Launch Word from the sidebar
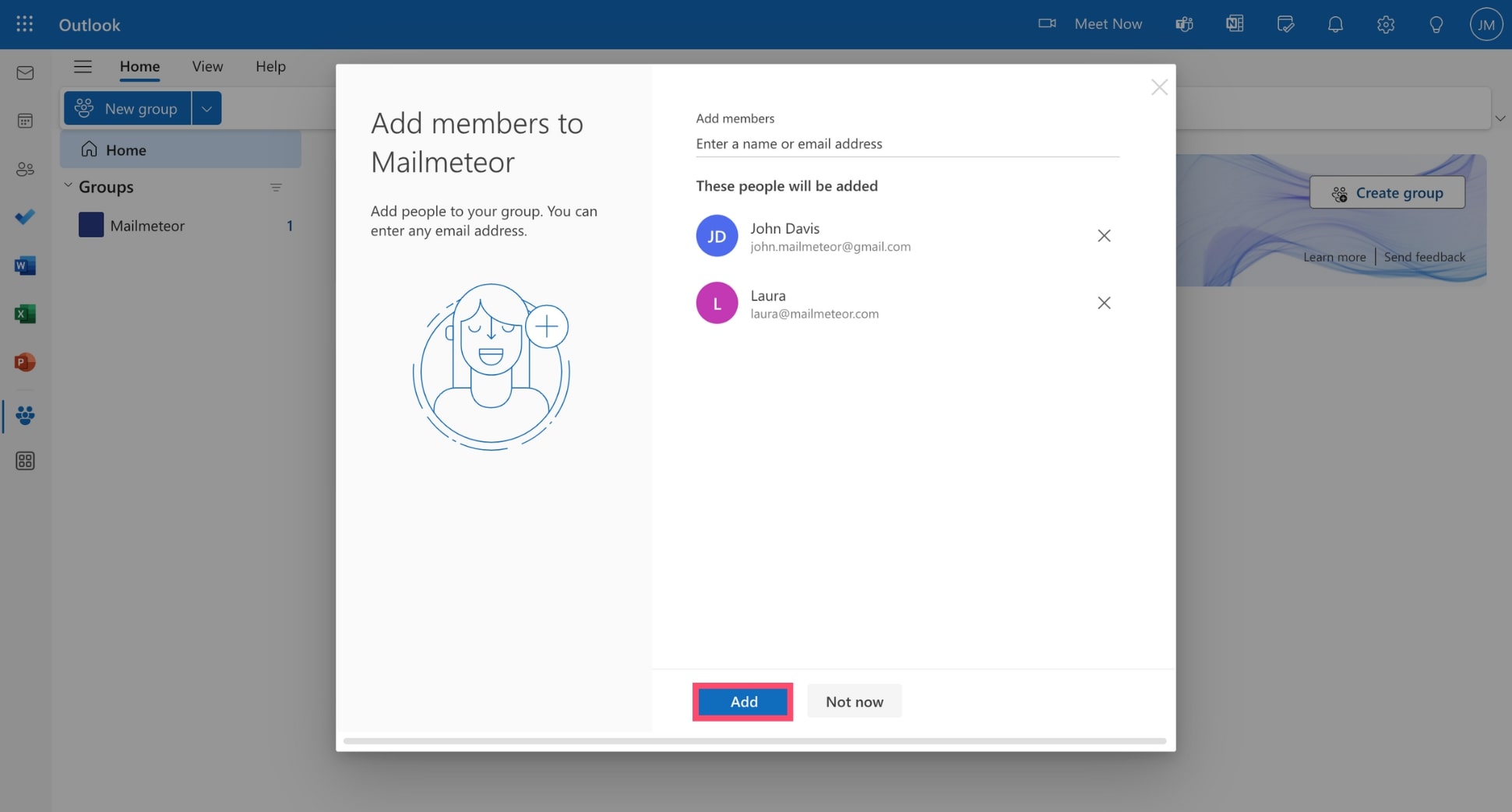The image size is (1512, 812). (x=25, y=265)
